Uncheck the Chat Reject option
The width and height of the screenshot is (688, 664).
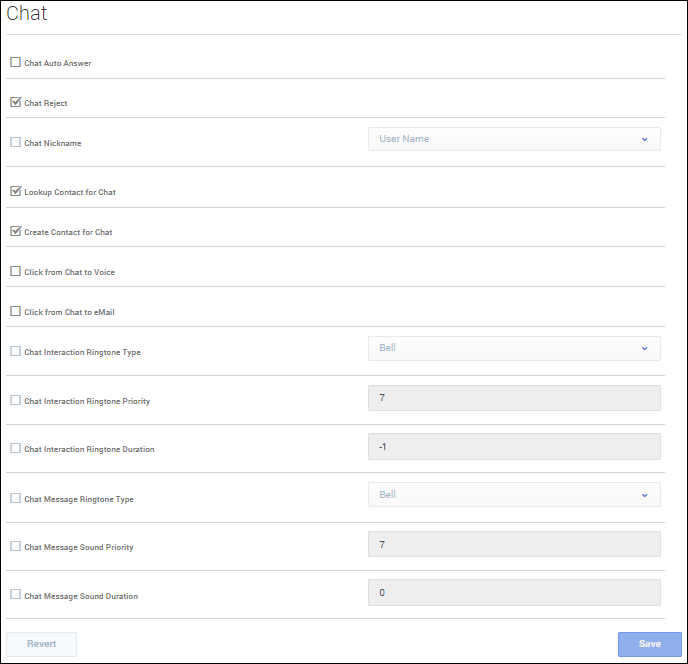15,102
